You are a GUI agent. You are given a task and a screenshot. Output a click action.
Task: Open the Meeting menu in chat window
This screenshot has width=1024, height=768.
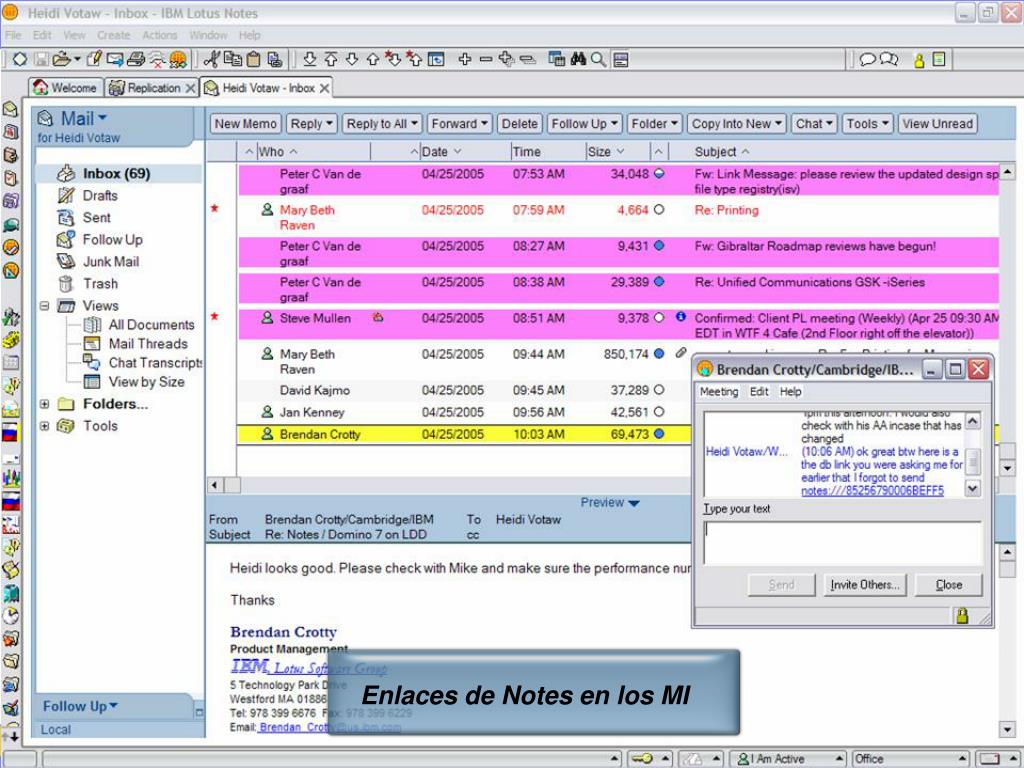tap(718, 391)
